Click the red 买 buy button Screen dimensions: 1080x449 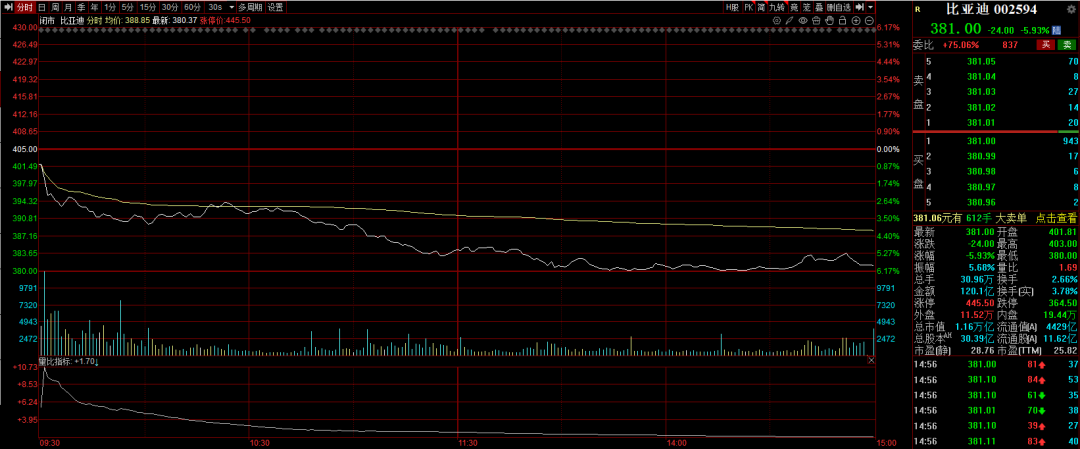(x=1045, y=45)
